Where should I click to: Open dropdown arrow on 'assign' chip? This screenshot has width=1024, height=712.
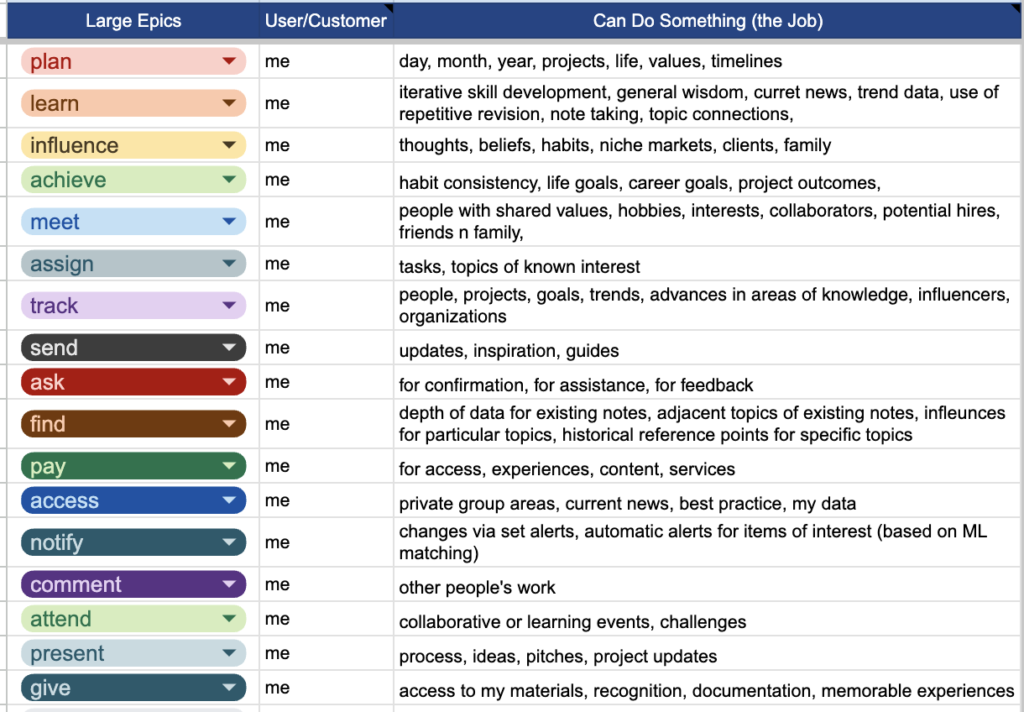click(229, 264)
